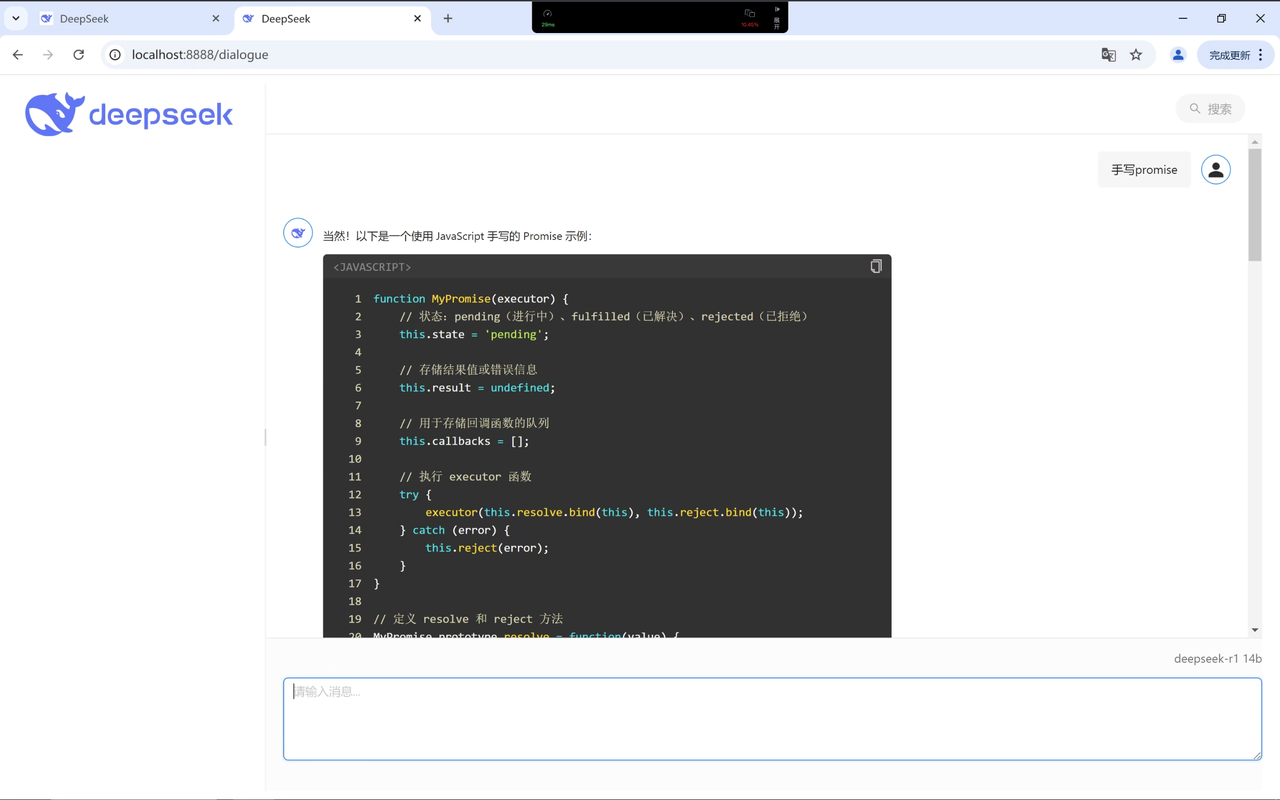Click the try { code line
The height and width of the screenshot is (800, 1280).
pos(415,495)
